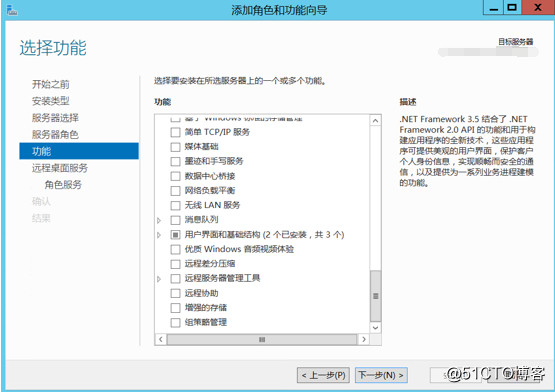Tick the 消息队列 checkbox
Screen dimensions: 555x392
click(175, 220)
